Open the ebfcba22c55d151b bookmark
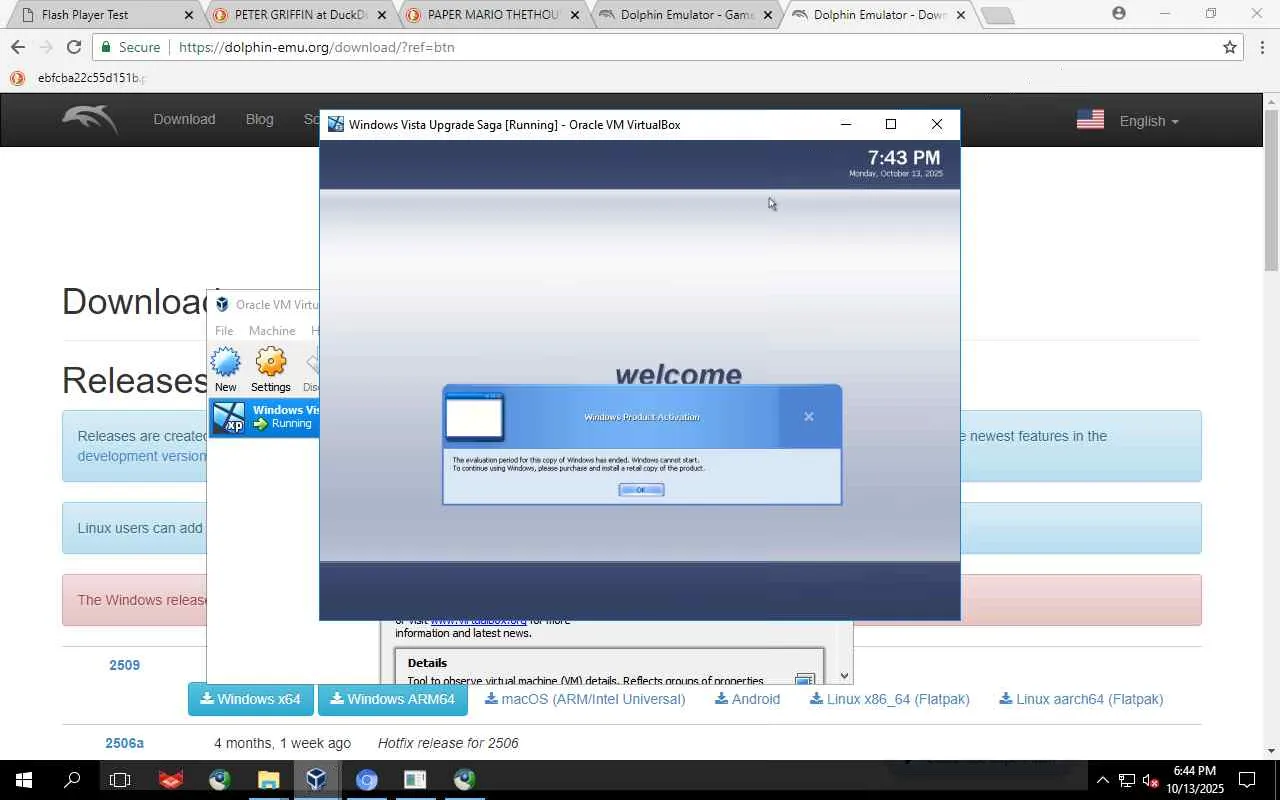The height and width of the screenshot is (800, 1280). coord(80,78)
